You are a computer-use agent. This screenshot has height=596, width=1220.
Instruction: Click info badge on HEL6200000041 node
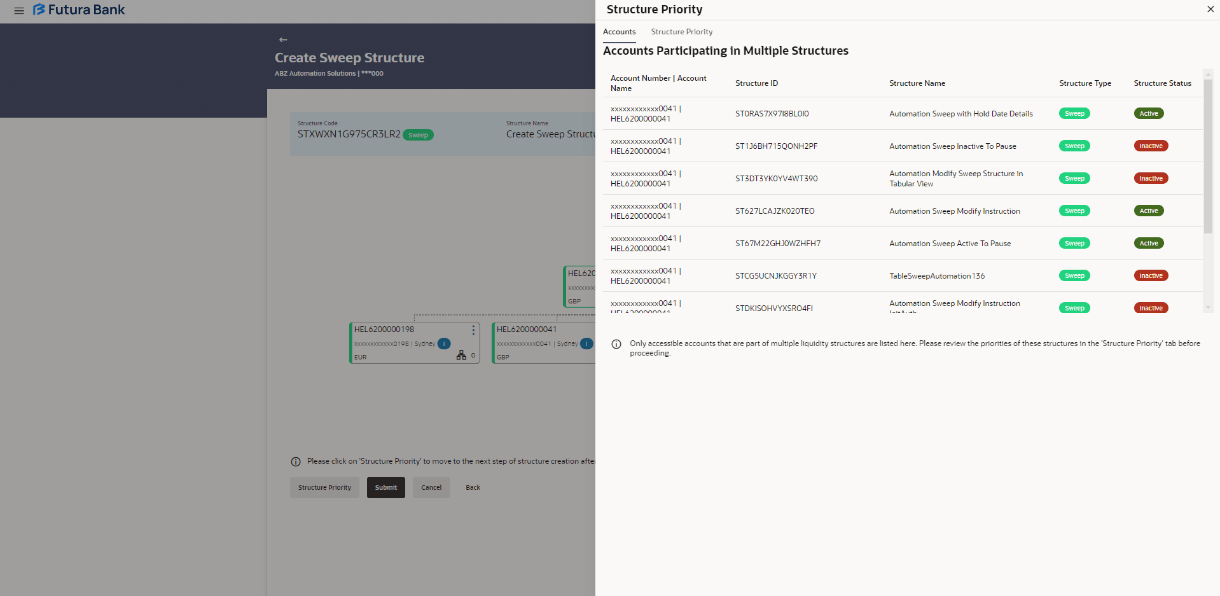(x=587, y=343)
